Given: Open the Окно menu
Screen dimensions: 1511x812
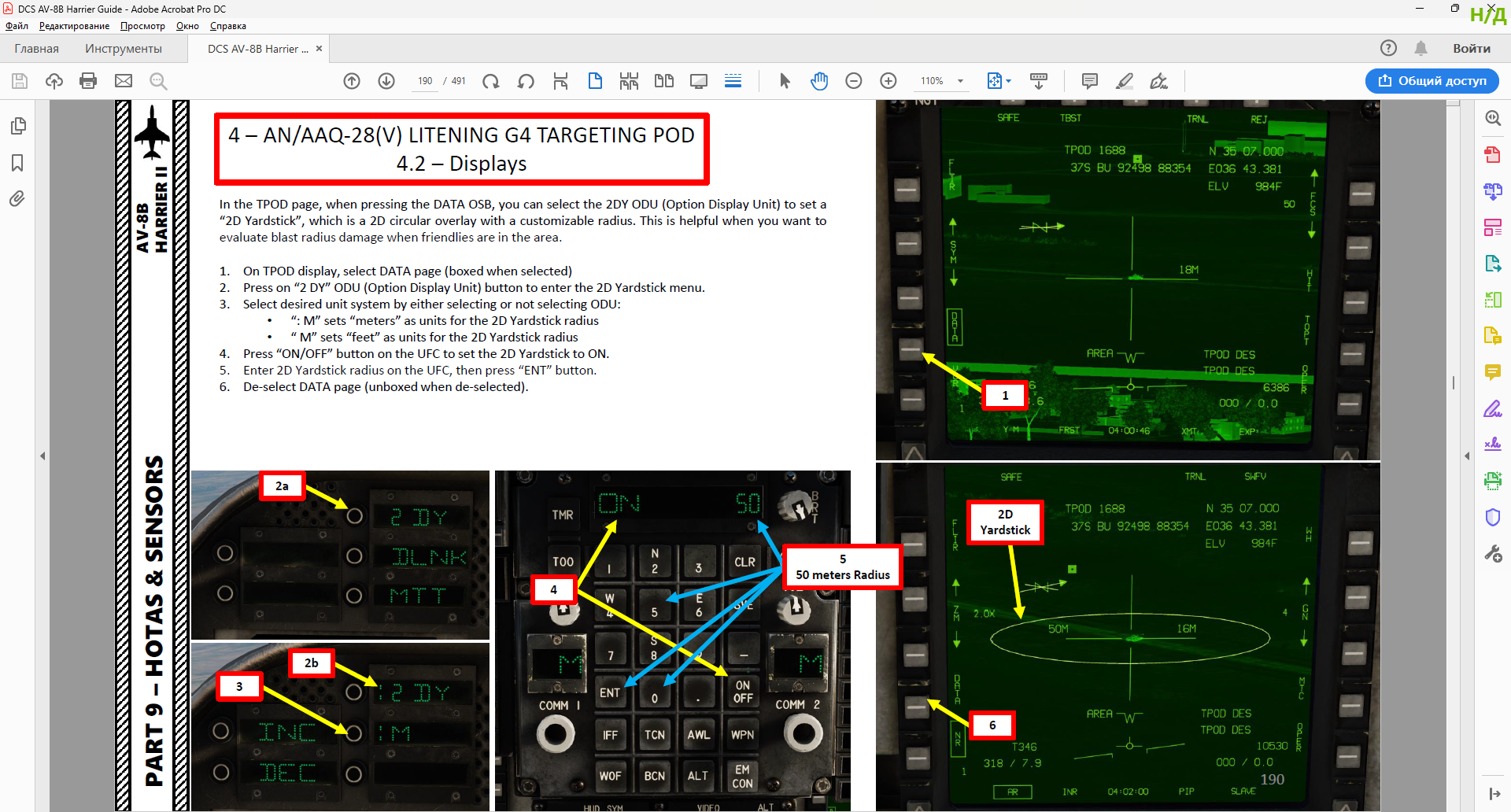Looking at the screenshot, I should pos(187,26).
